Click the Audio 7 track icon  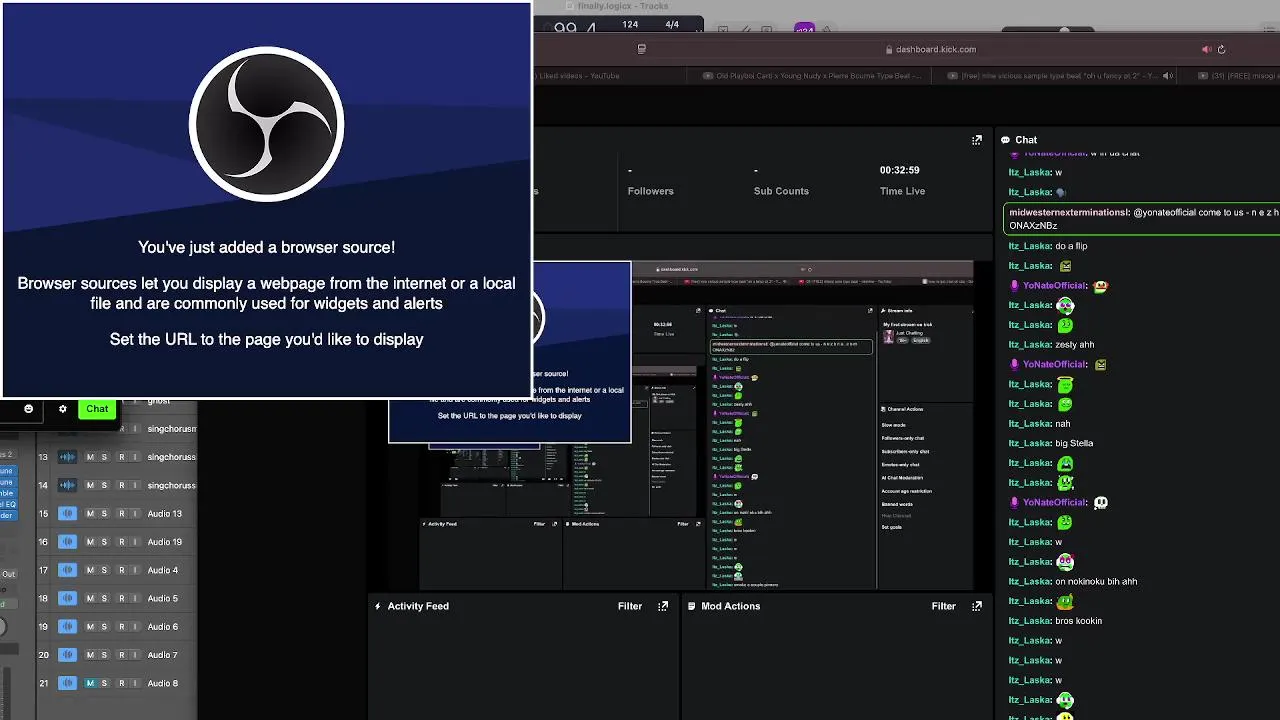point(67,655)
